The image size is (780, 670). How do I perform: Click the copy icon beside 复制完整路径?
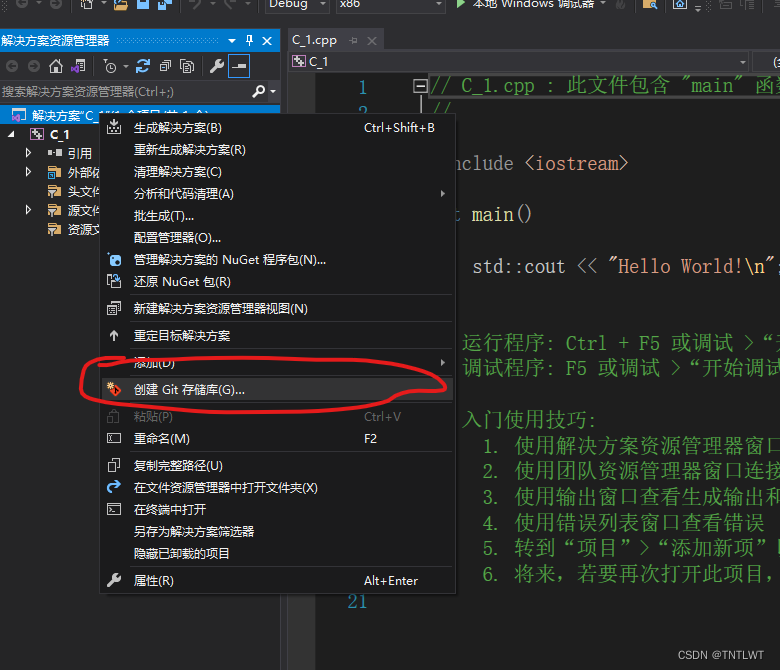114,466
